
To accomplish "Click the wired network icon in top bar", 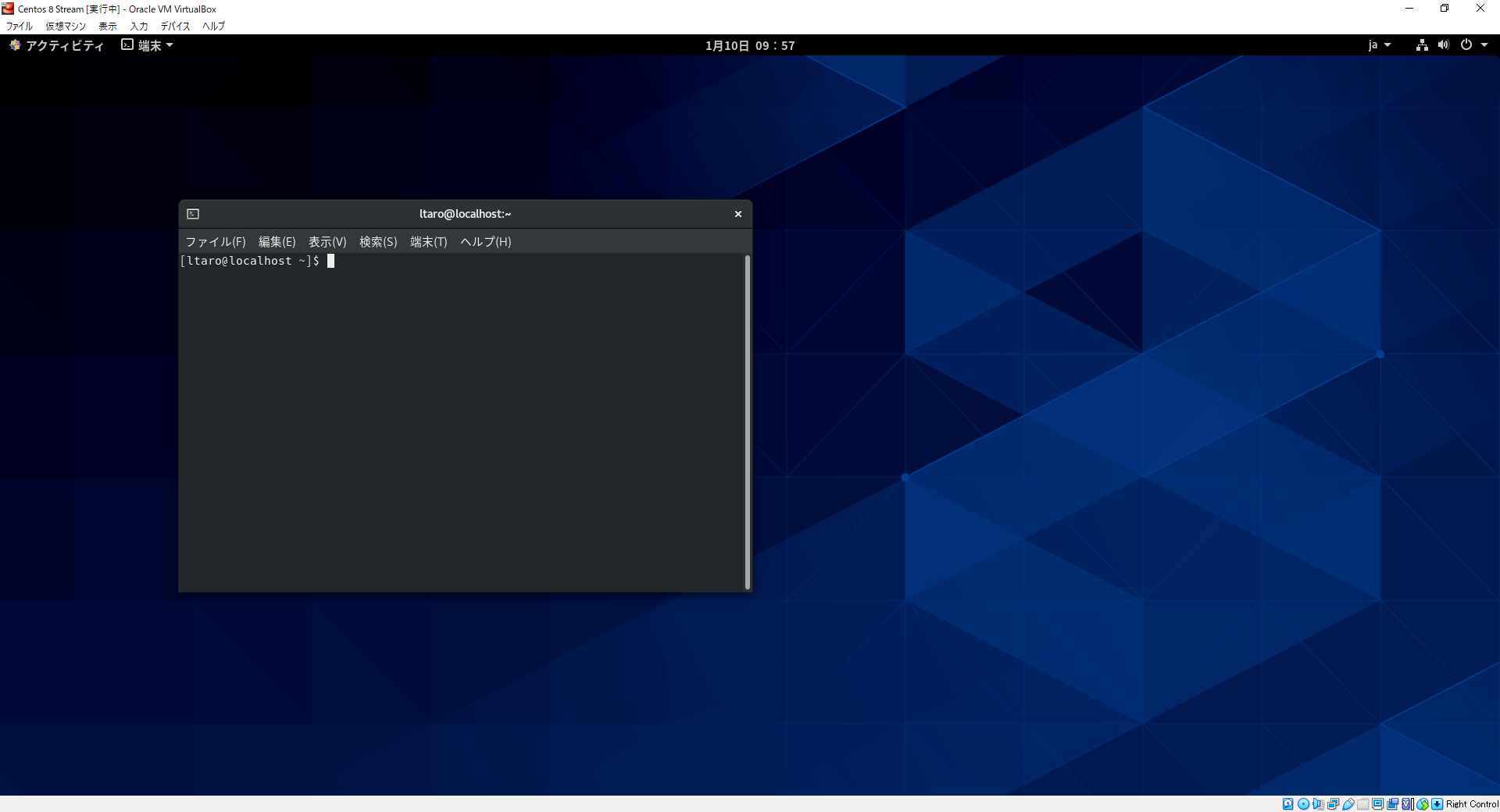I will pos(1422,45).
